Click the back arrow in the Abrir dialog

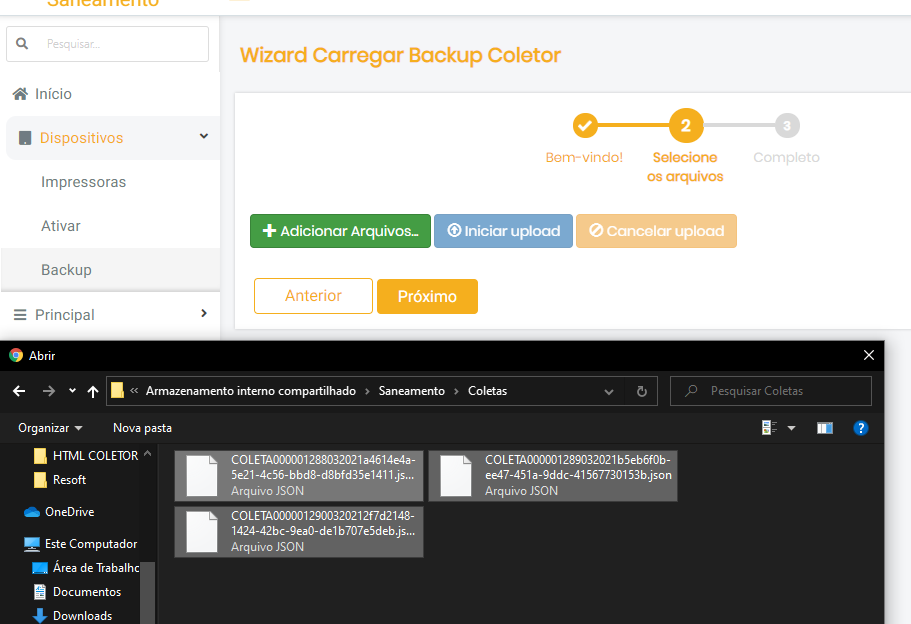[19, 390]
